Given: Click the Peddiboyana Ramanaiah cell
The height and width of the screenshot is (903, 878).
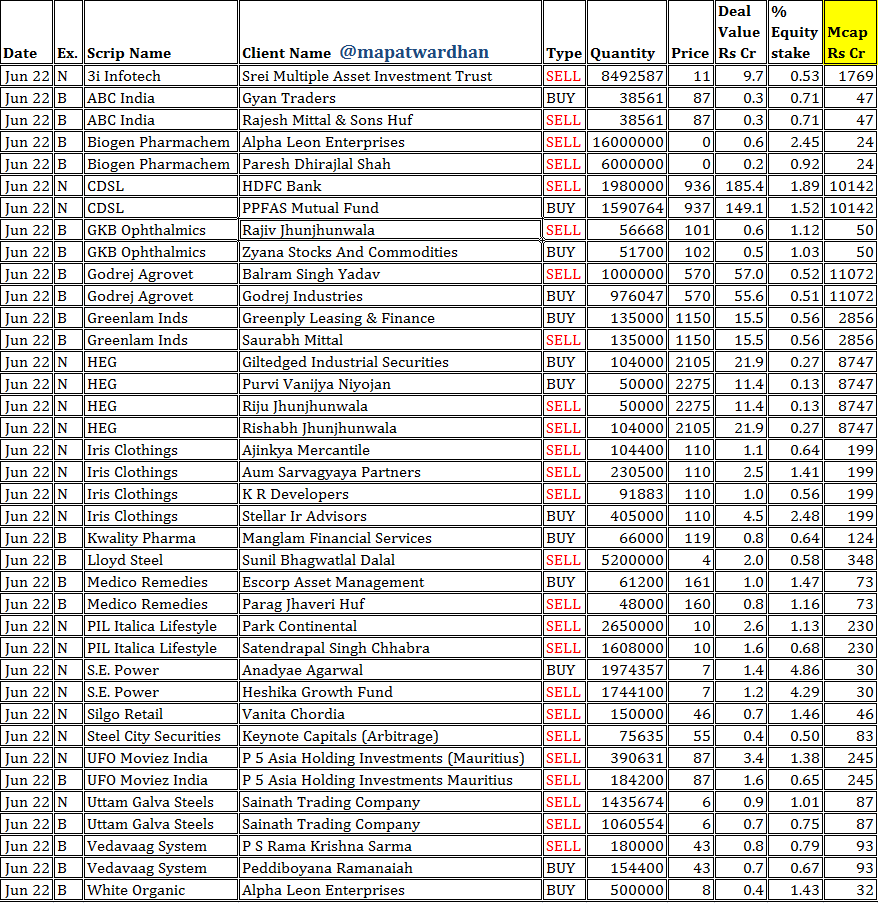Looking at the screenshot, I should (390, 868).
